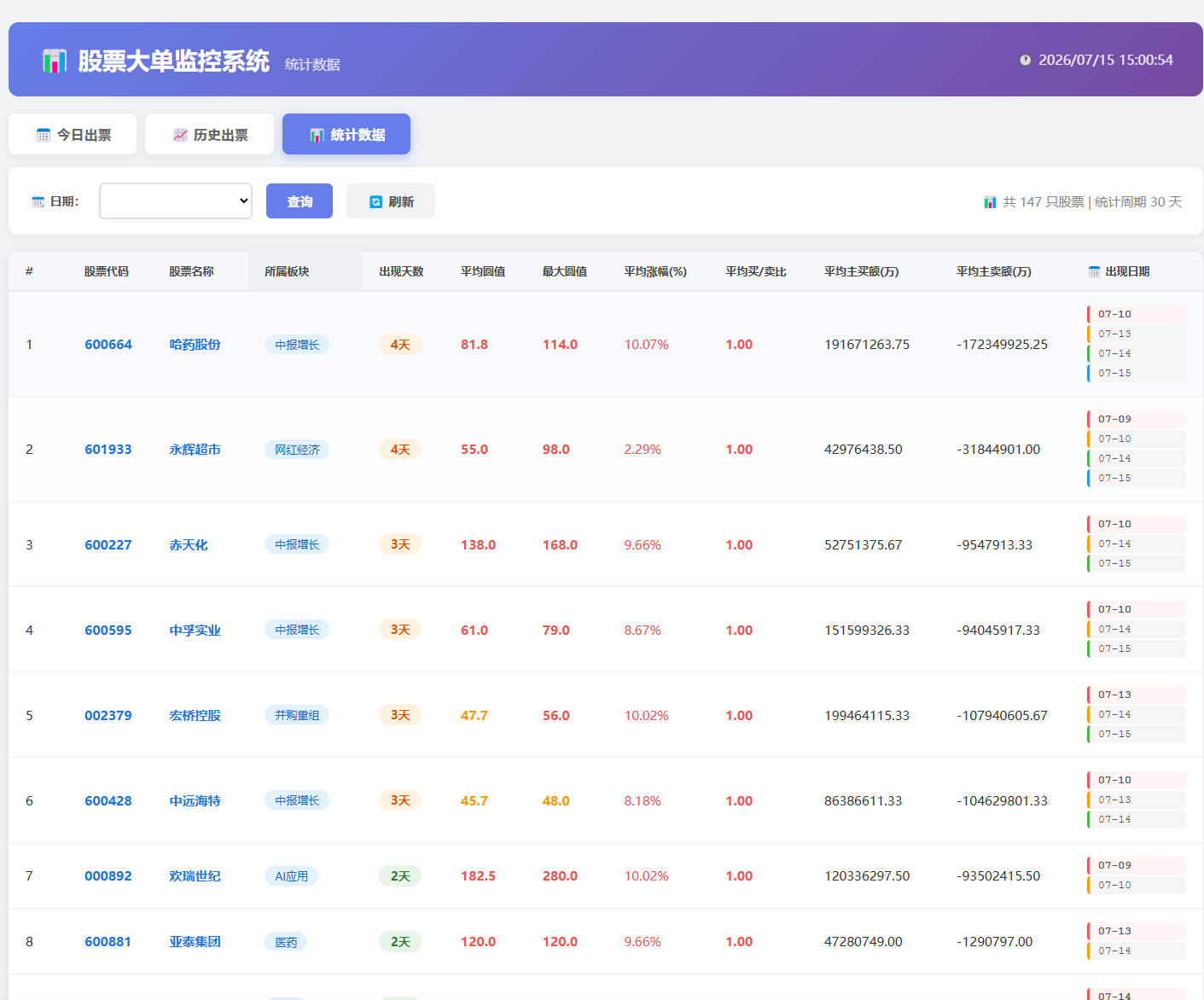This screenshot has height=1000, width=1204.
Task: Click the calendar icon in 出现日期 header
Action: tap(1094, 271)
